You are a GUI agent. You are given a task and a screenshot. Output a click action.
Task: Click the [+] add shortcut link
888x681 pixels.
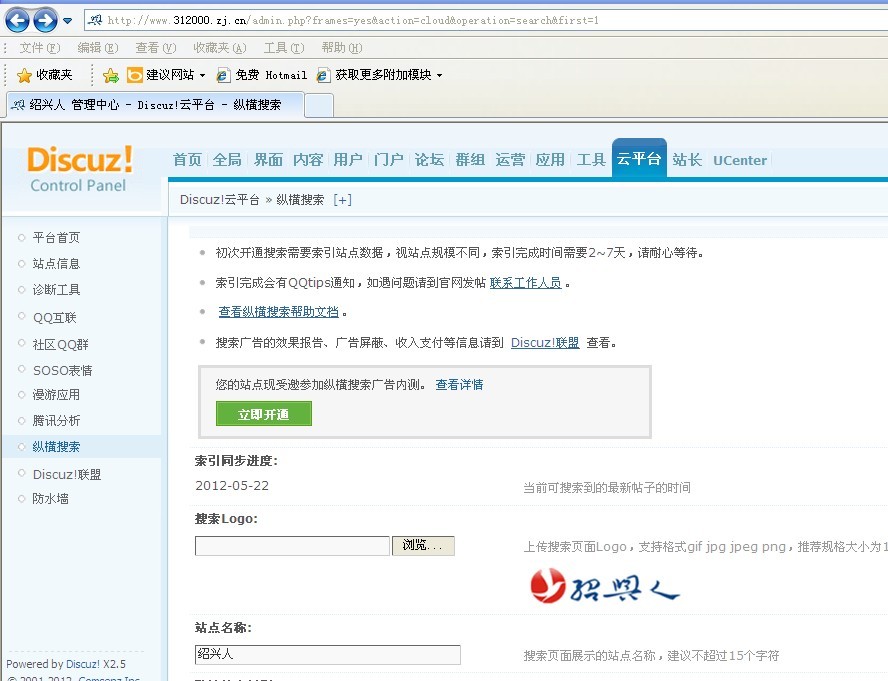point(343,199)
